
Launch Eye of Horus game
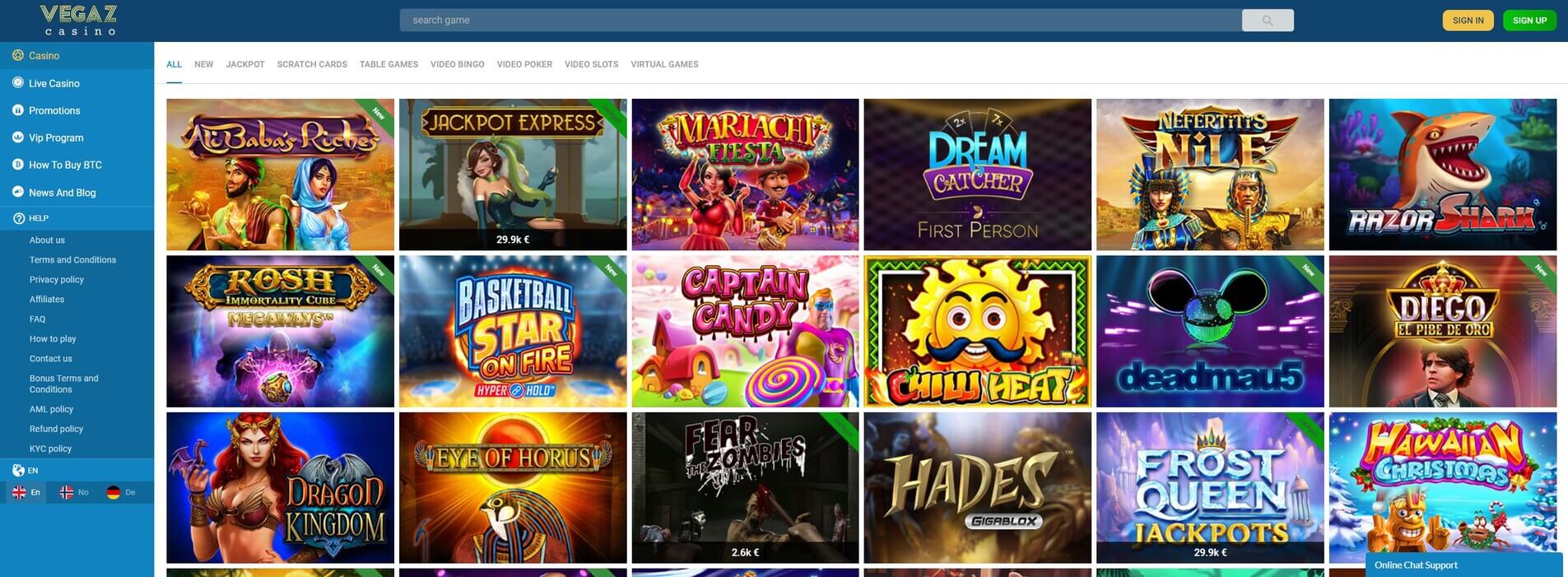coord(513,487)
